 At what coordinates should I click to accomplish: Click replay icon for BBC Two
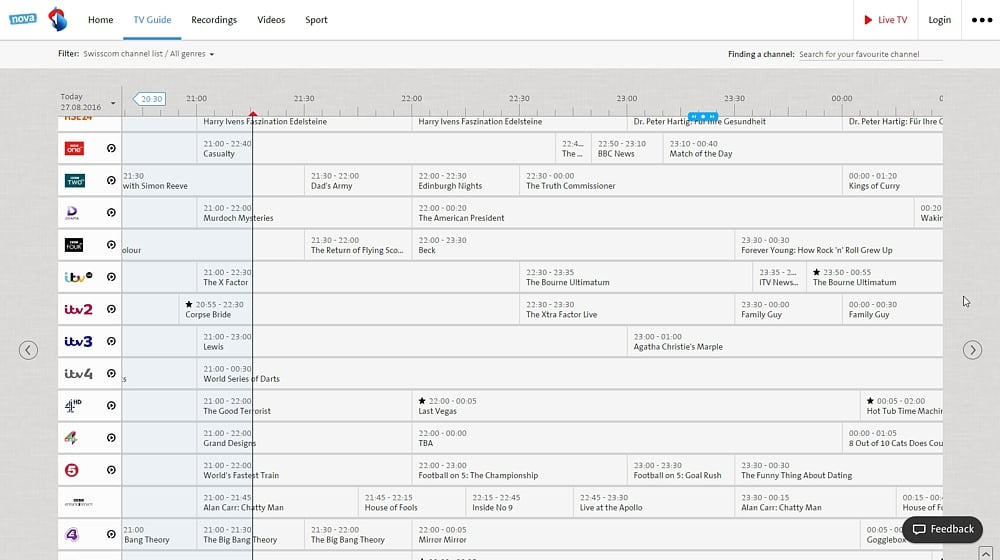[x=111, y=181]
